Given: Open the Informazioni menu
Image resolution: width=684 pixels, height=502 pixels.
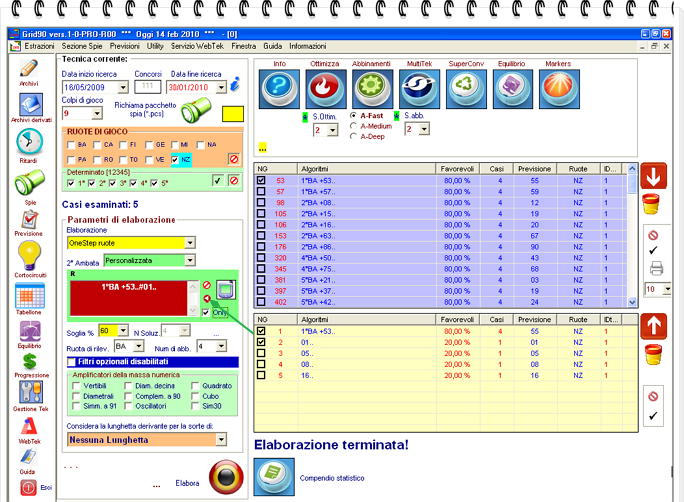Looking at the screenshot, I should pos(308,46).
